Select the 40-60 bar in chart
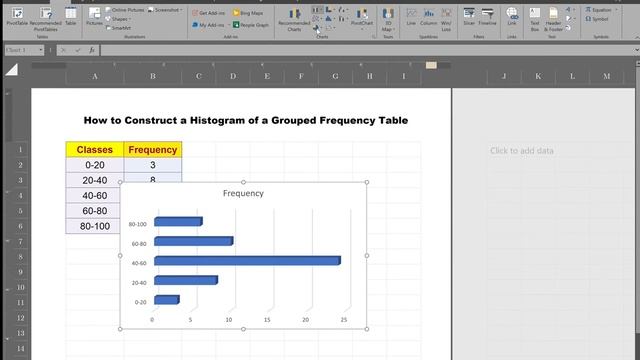Viewport: 640px width, 360px height. click(x=247, y=260)
